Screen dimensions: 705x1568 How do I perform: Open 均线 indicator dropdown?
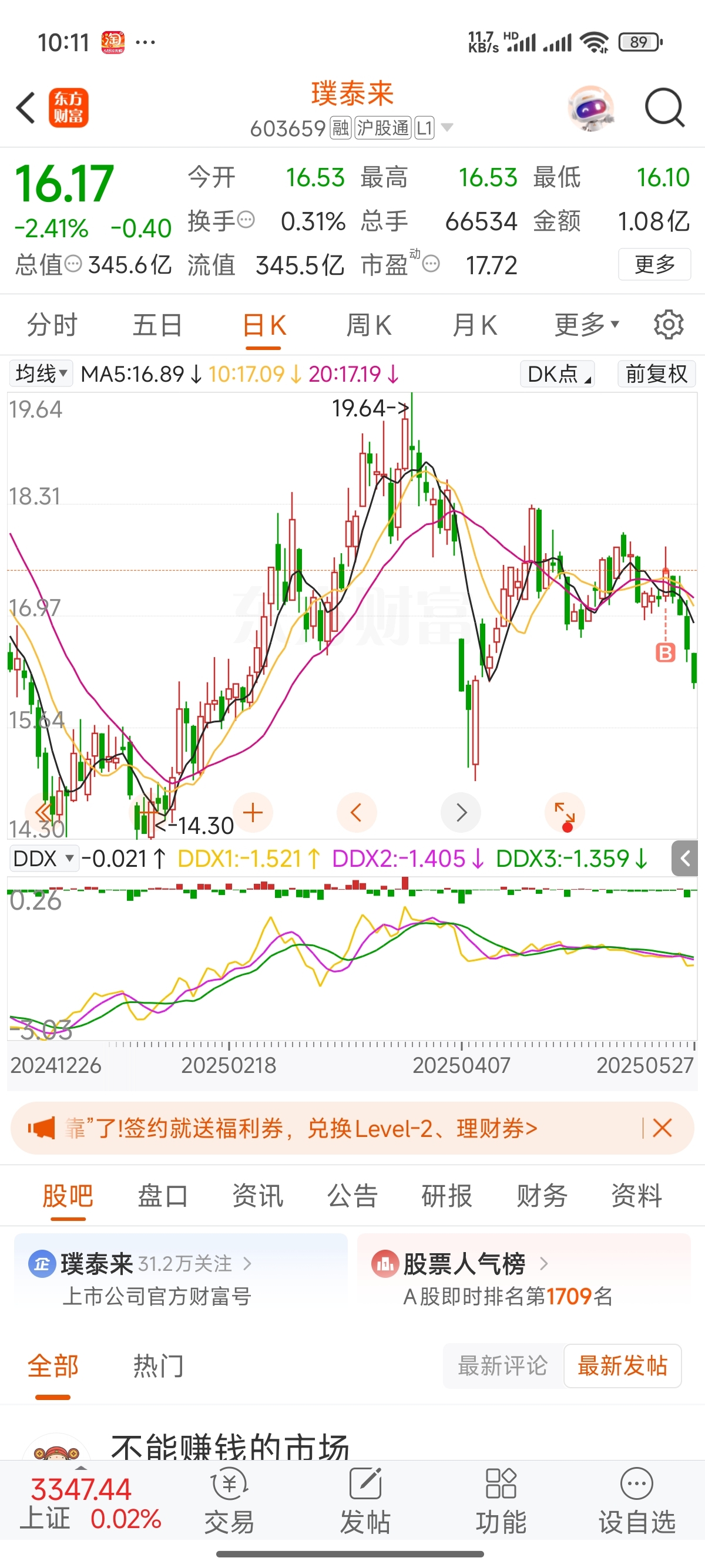[x=41, y=373]
